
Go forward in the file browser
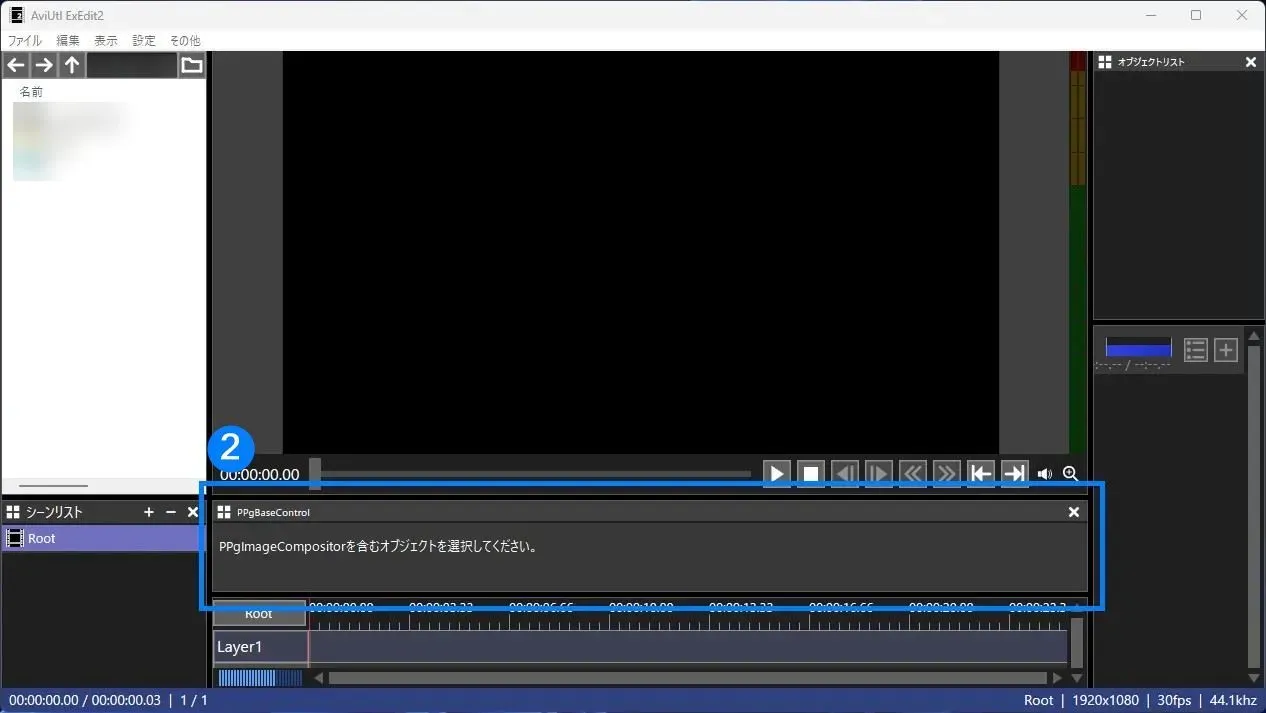click(x=44, y=66)
